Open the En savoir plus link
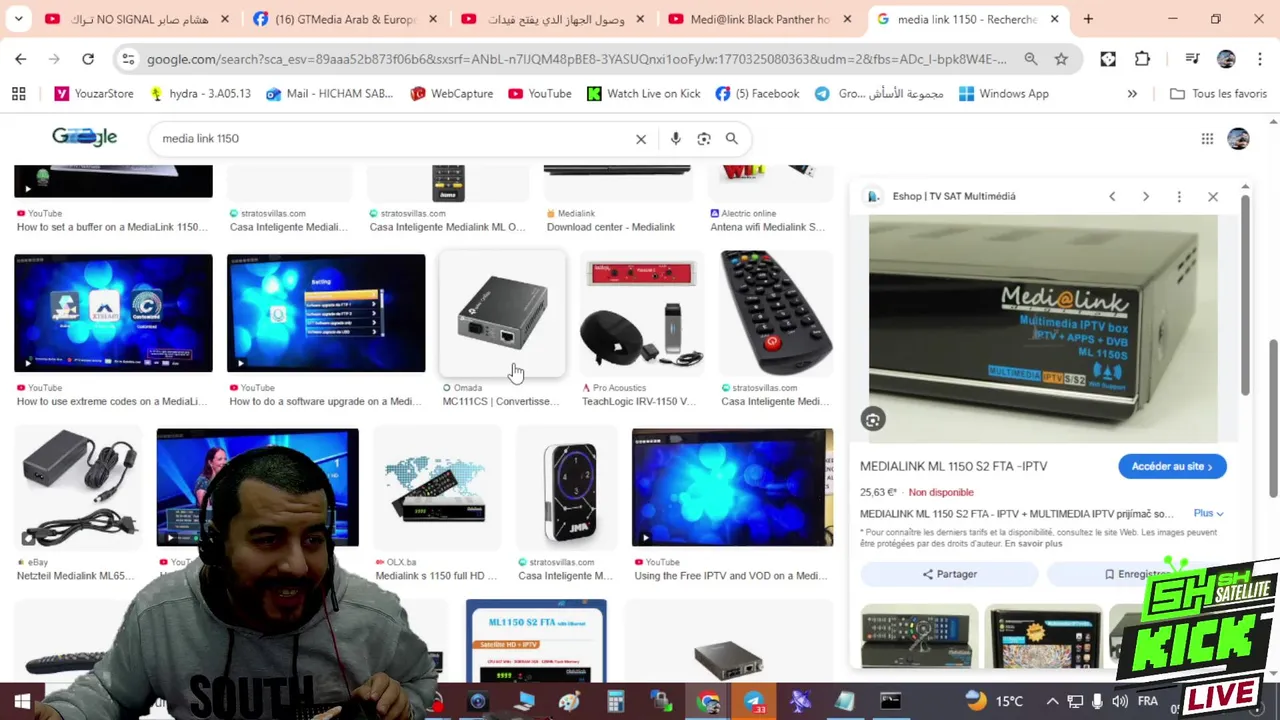The height and width of the screenshot is (720, 1280). click(x=1034, y=543)
